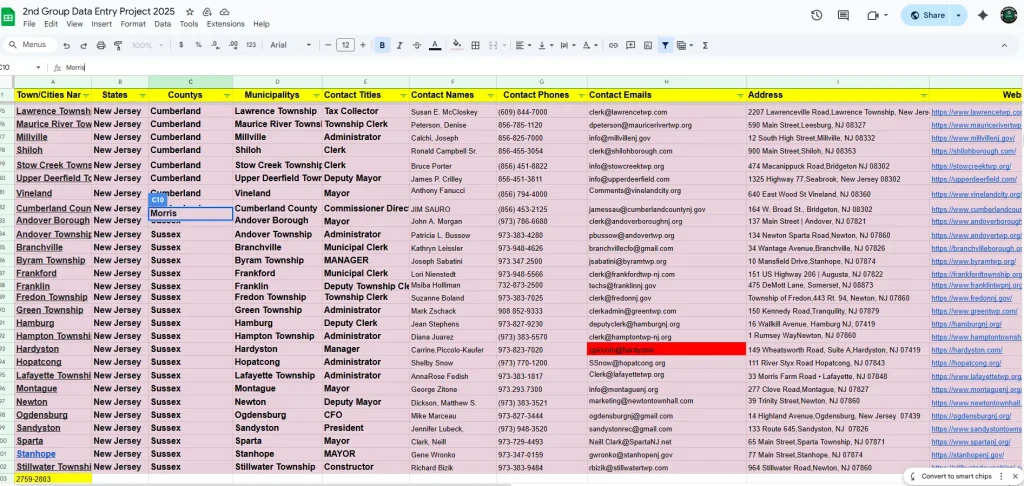Toggle italic formatting
The width and height of the screenshot is (1024, 486).
coord(400,45)
